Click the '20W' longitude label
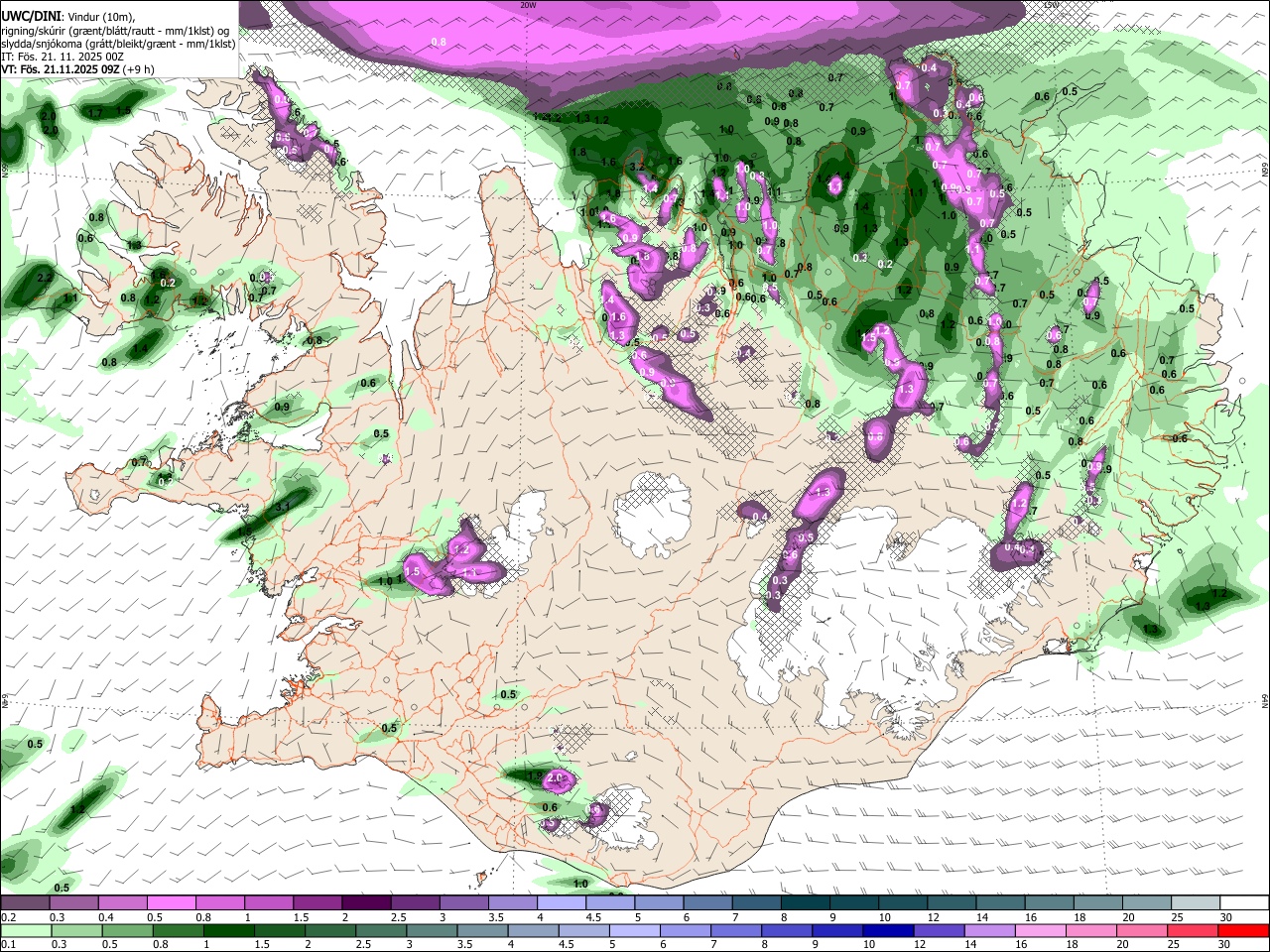The height and width of the screenshot is (952, 1270). coord(528,5)
